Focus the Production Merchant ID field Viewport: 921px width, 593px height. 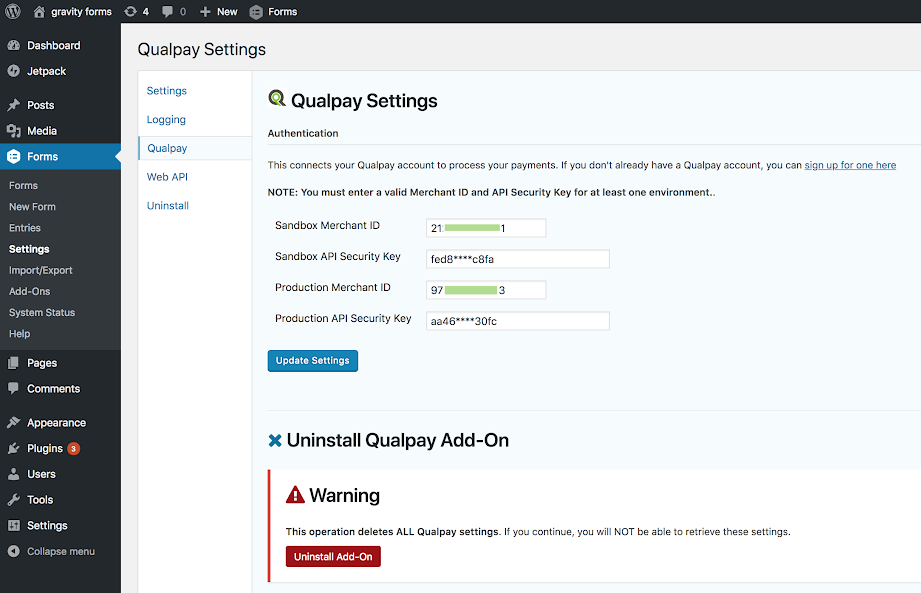pyautogui.click(x=486, y=290)
